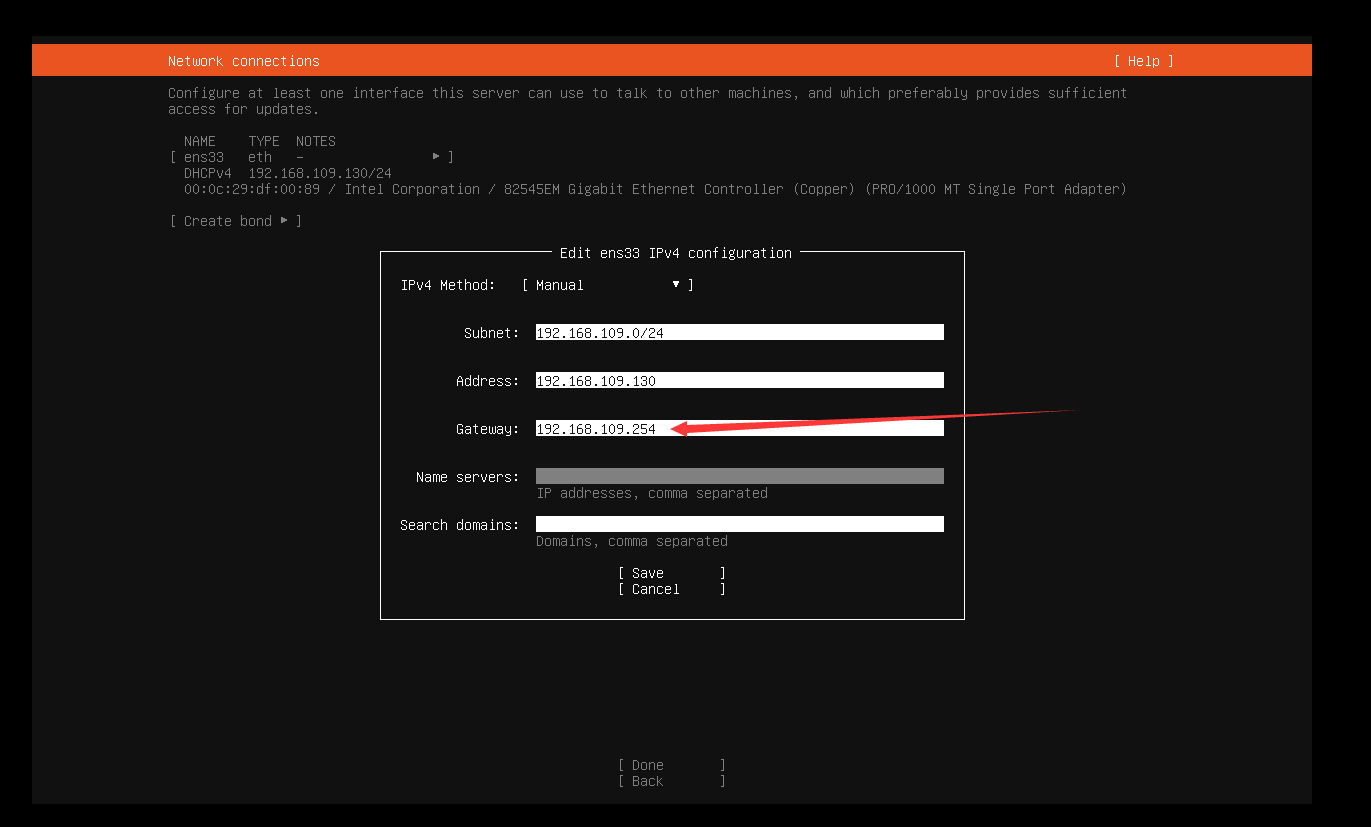Click the 'Gateway:' label
The height and width of the screenshot is (827, 1371).
point(488,429)
